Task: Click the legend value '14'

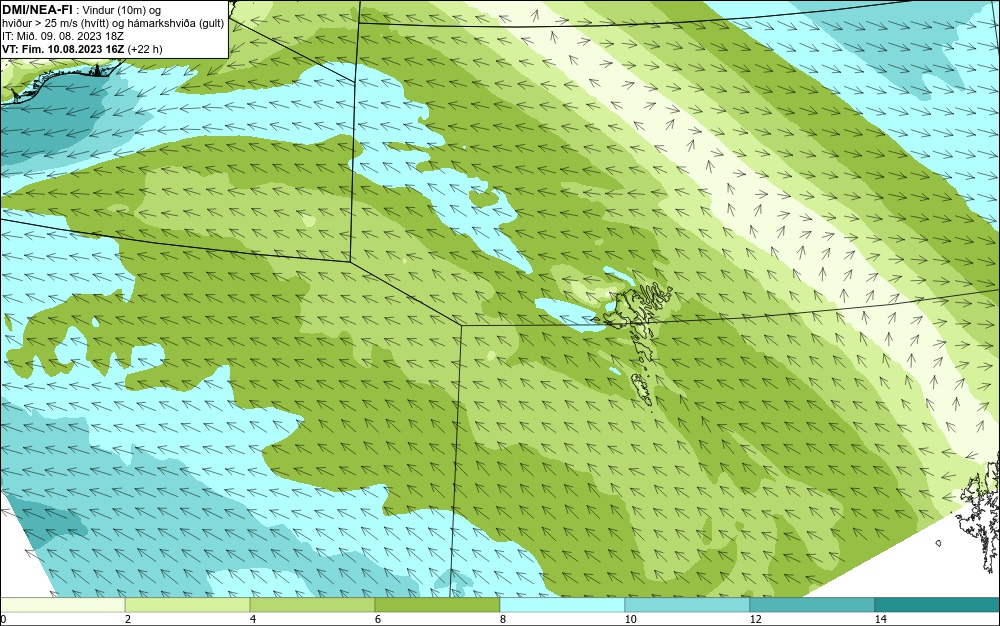Action: coord(880,619)
